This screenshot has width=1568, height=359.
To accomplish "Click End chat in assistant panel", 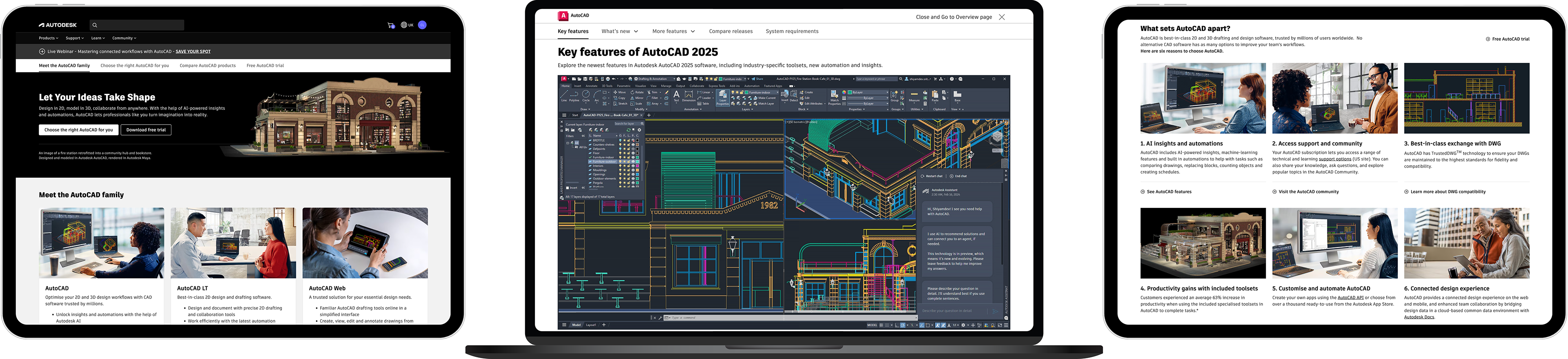I will pos(958,176).
